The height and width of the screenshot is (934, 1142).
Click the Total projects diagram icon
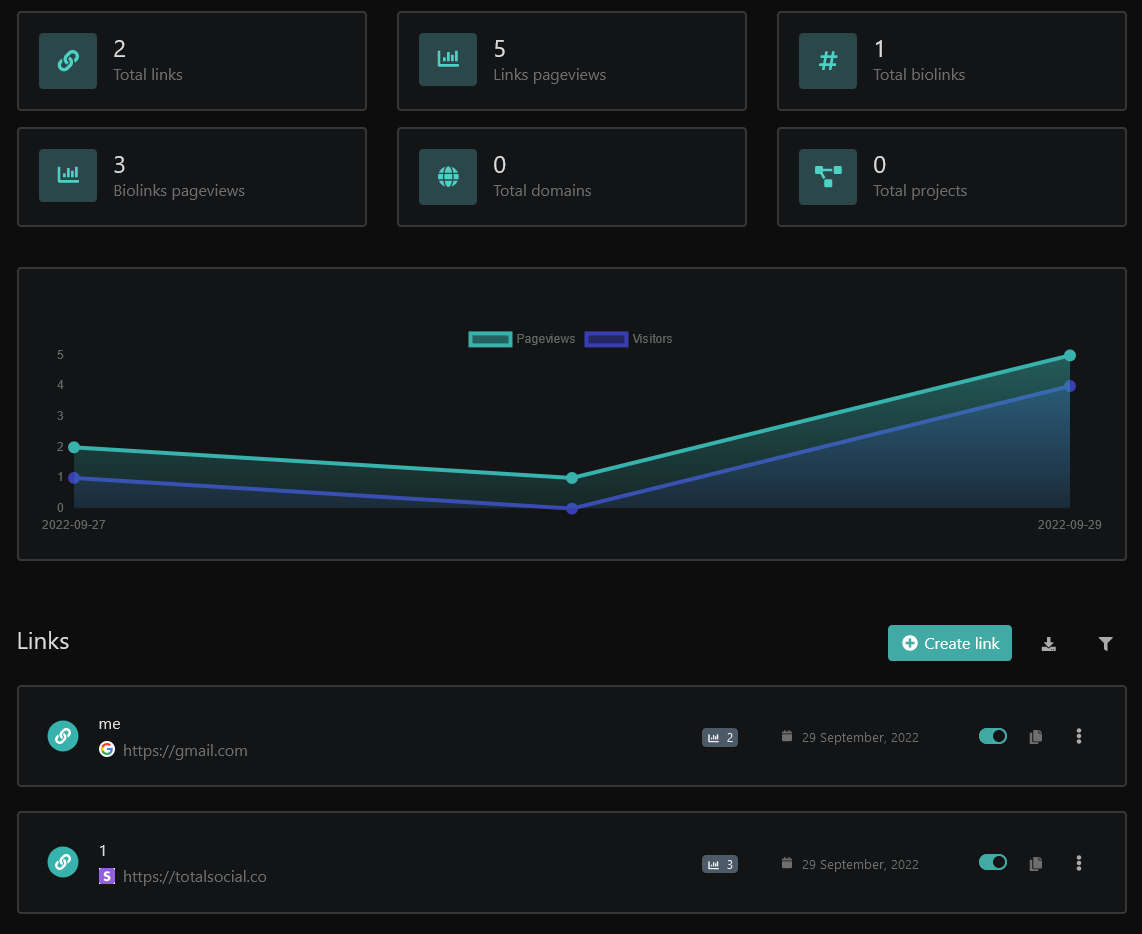coord(828,177)
